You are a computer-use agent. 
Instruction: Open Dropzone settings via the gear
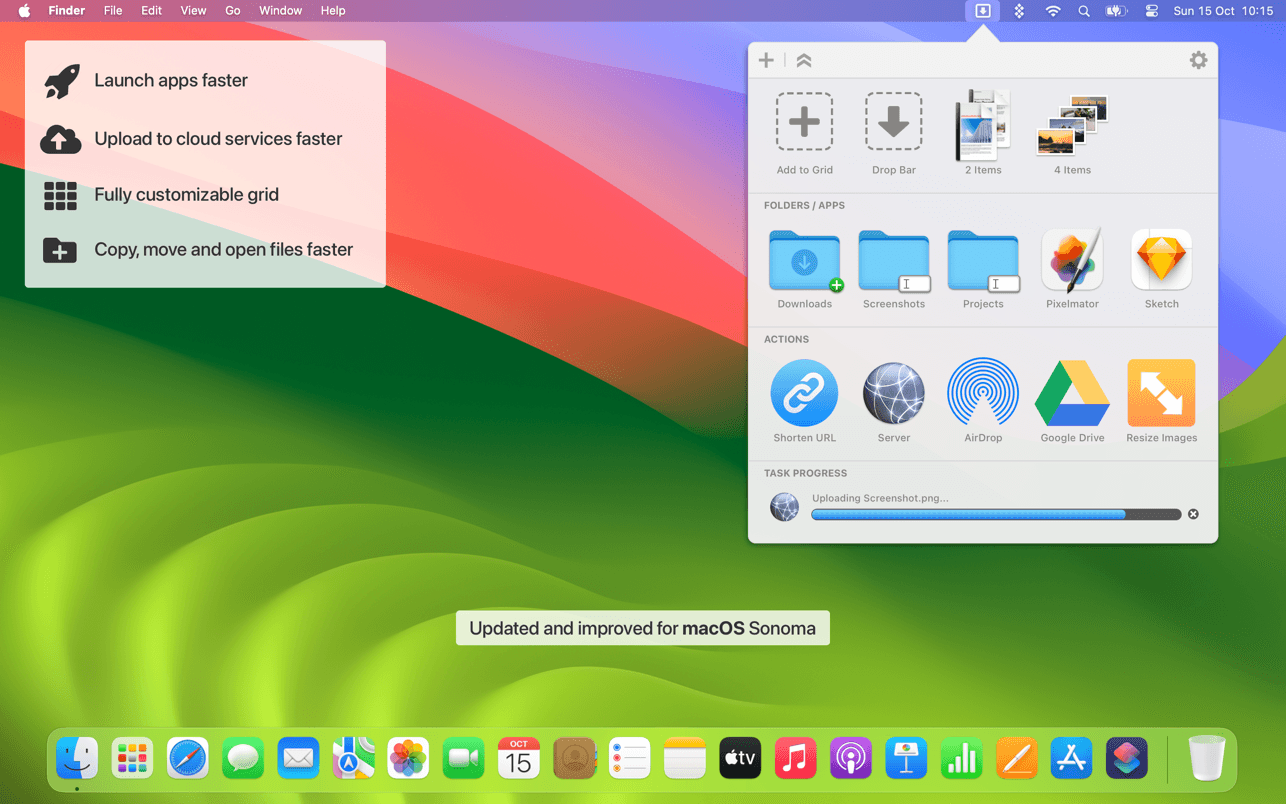1198,60
